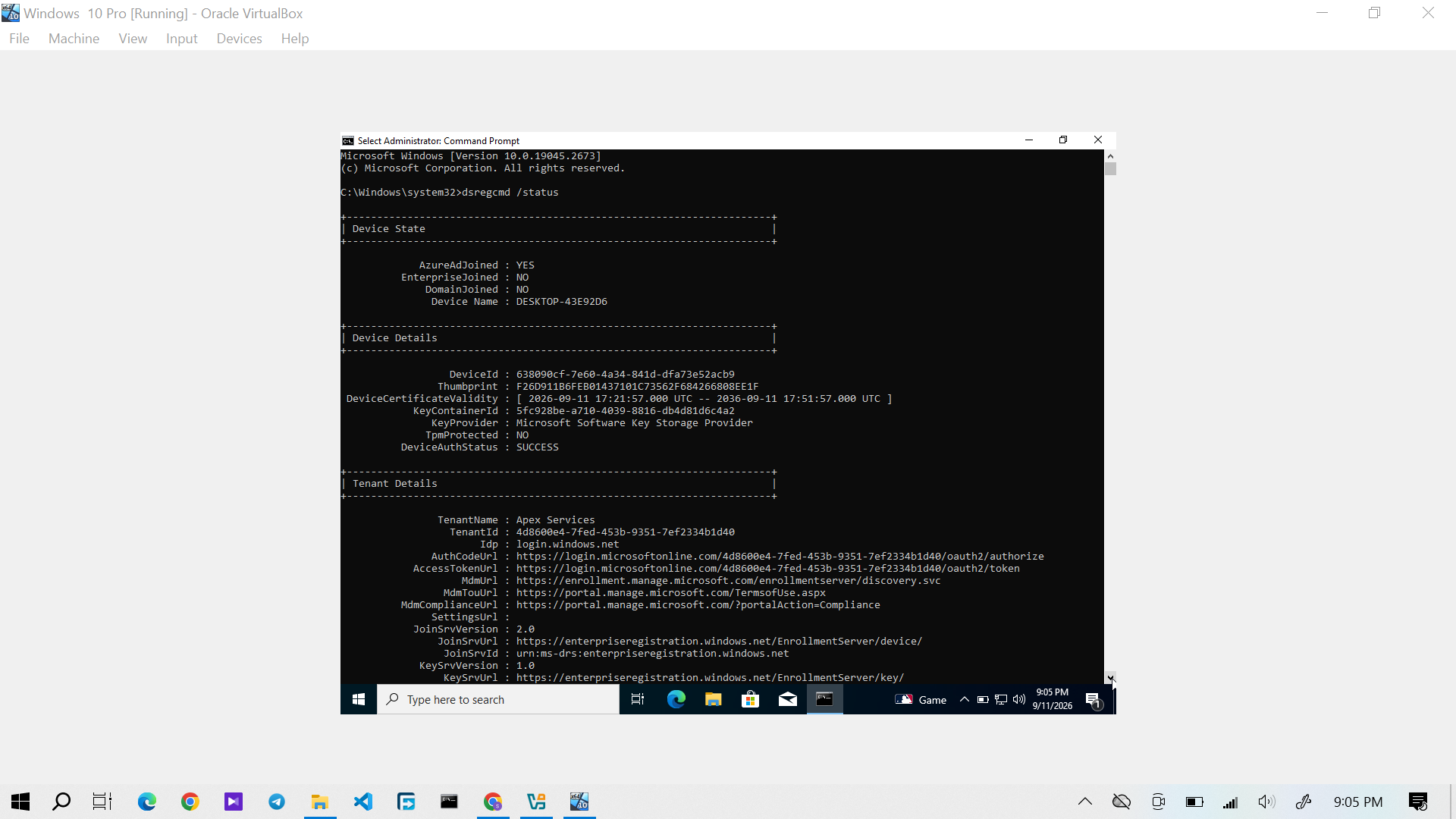Open Task View in the guest taskbar

pos(638,699)
